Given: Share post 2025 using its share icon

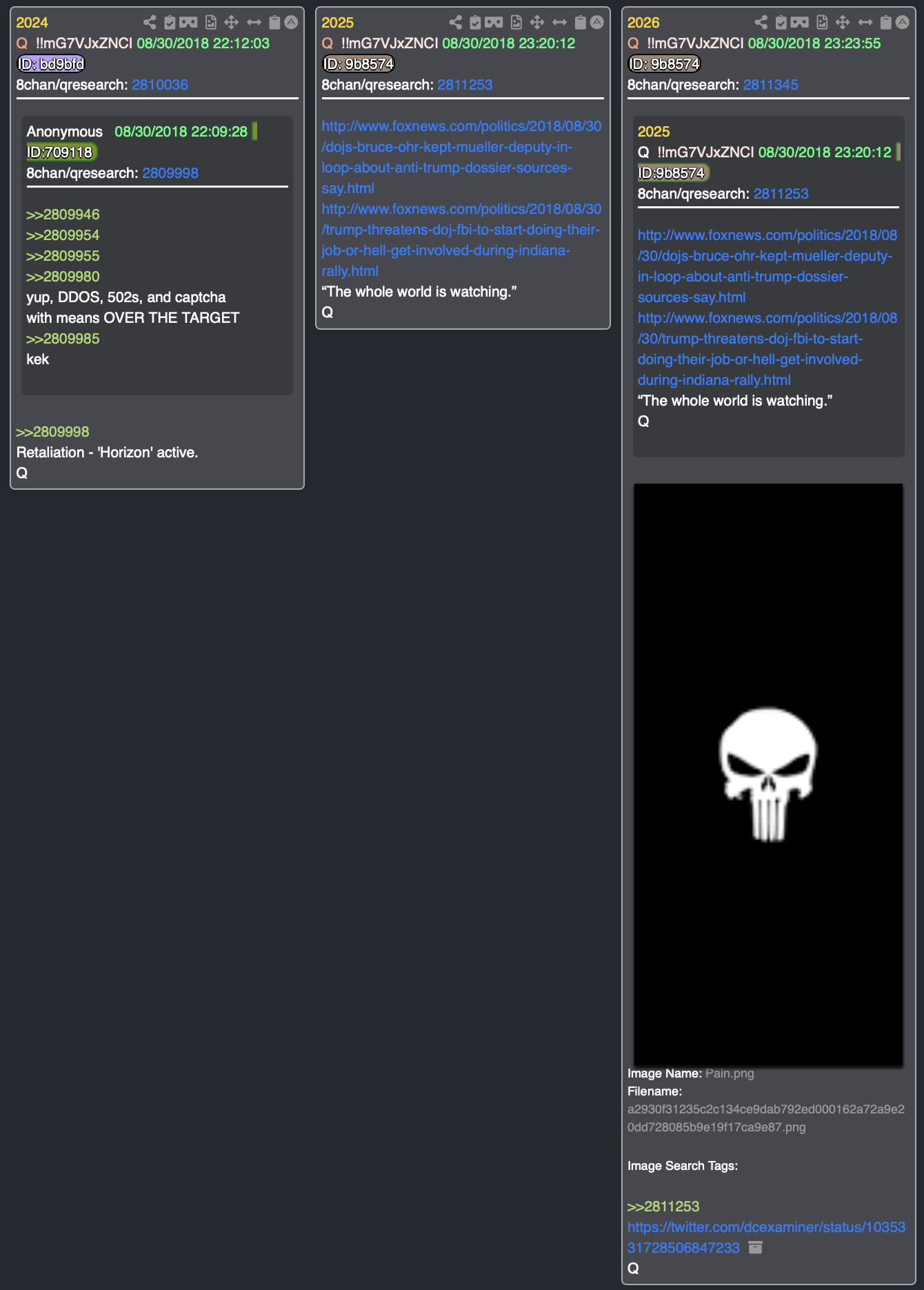Looking at the screenshot, I should pyautogui.click(x=455, y=23).
